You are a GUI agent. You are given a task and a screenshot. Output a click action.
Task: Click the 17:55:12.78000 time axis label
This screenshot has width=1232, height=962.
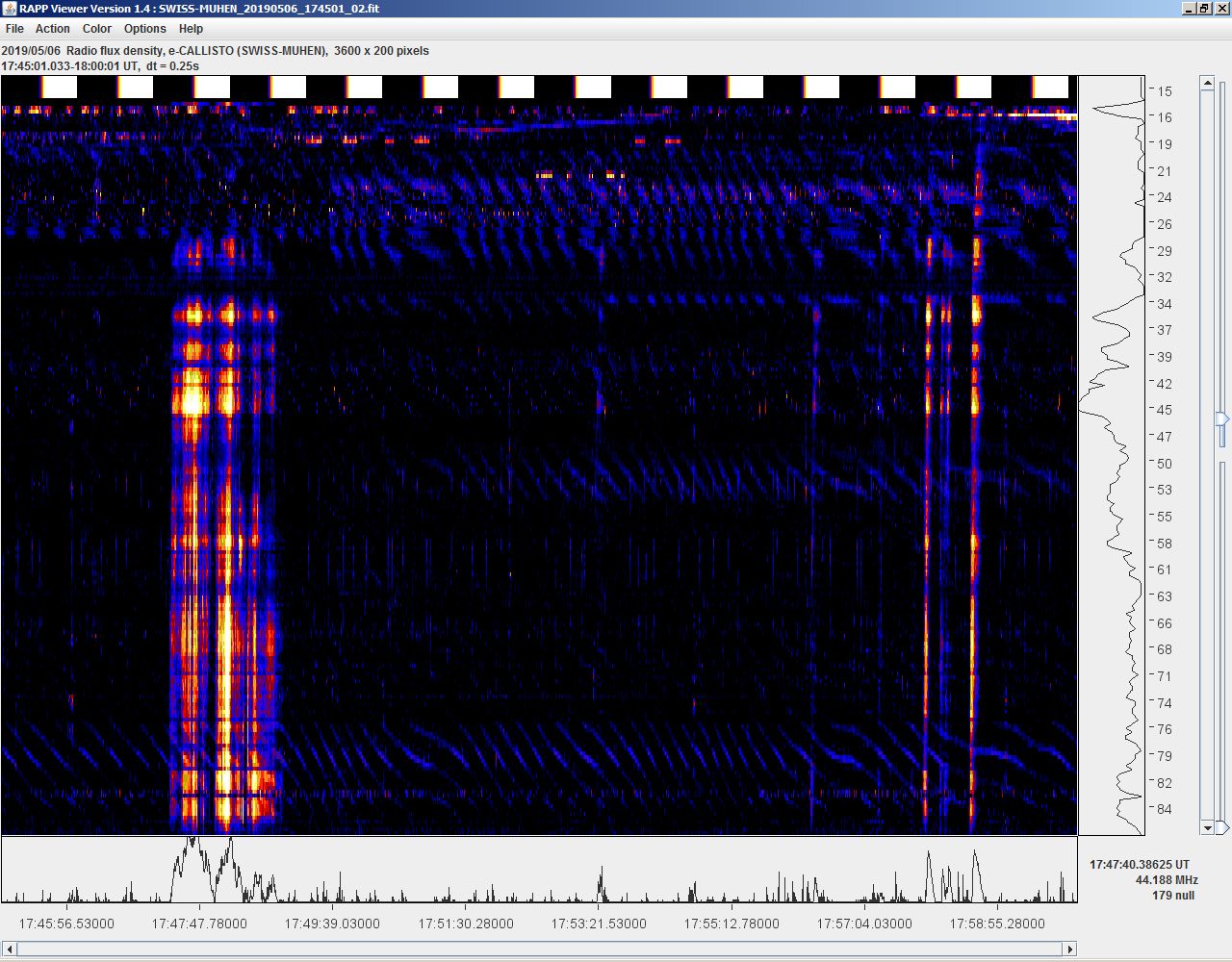coord(731,924)
